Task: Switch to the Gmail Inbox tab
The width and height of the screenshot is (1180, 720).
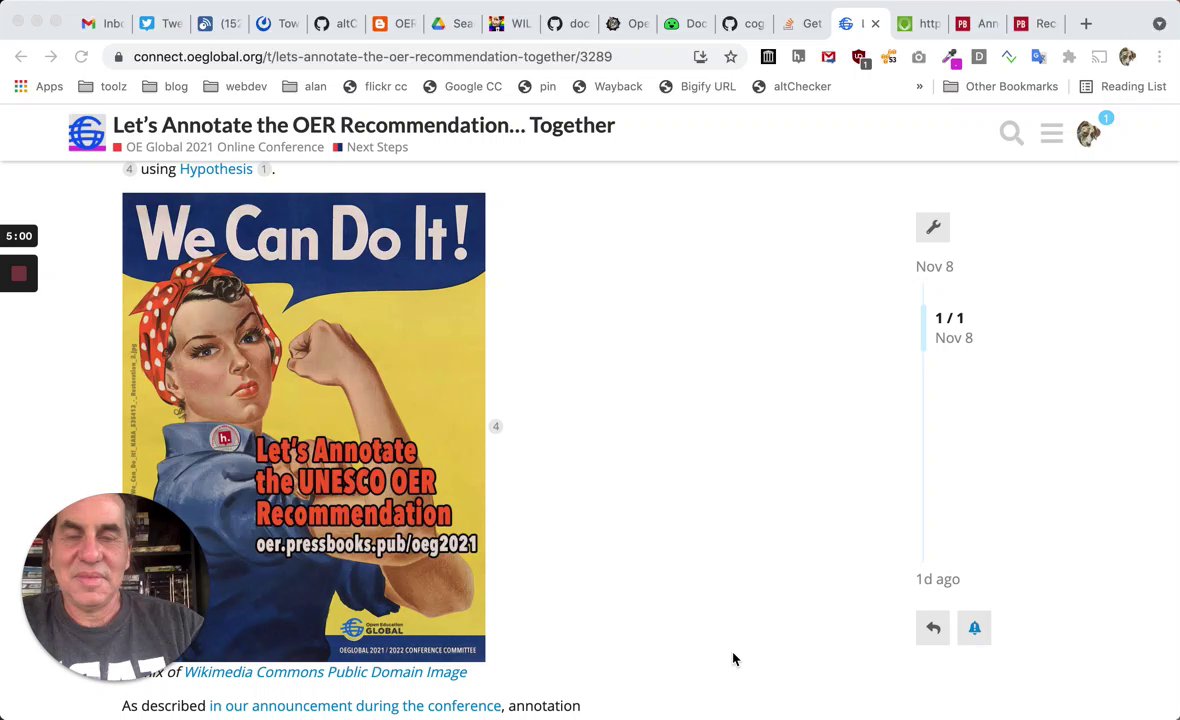Action: 102,24
